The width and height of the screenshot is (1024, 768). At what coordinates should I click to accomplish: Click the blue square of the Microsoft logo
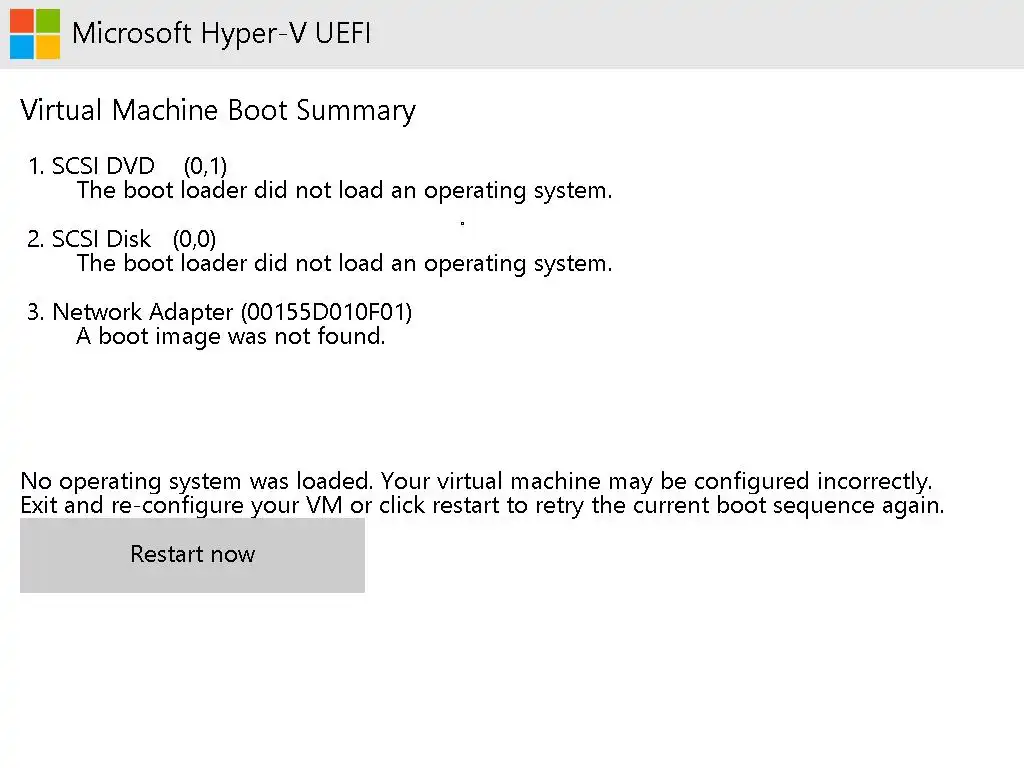[22, 46]
